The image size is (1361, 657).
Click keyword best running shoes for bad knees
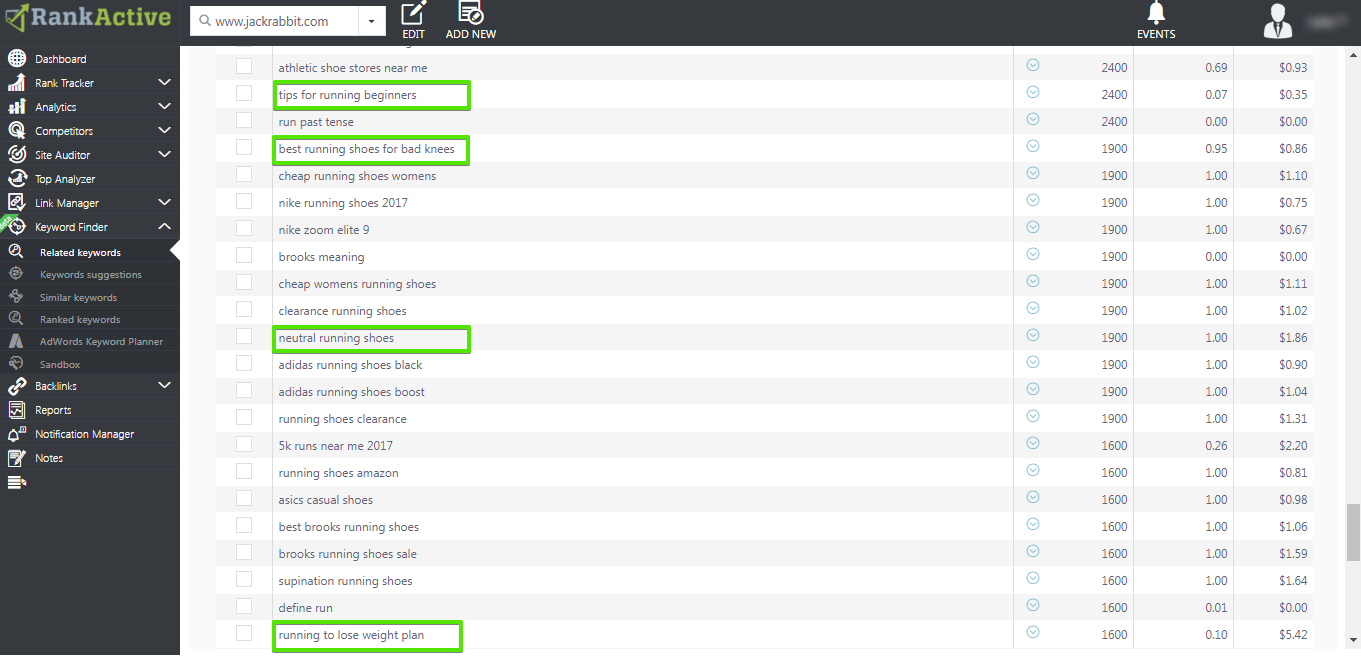(x=367, y=149)
